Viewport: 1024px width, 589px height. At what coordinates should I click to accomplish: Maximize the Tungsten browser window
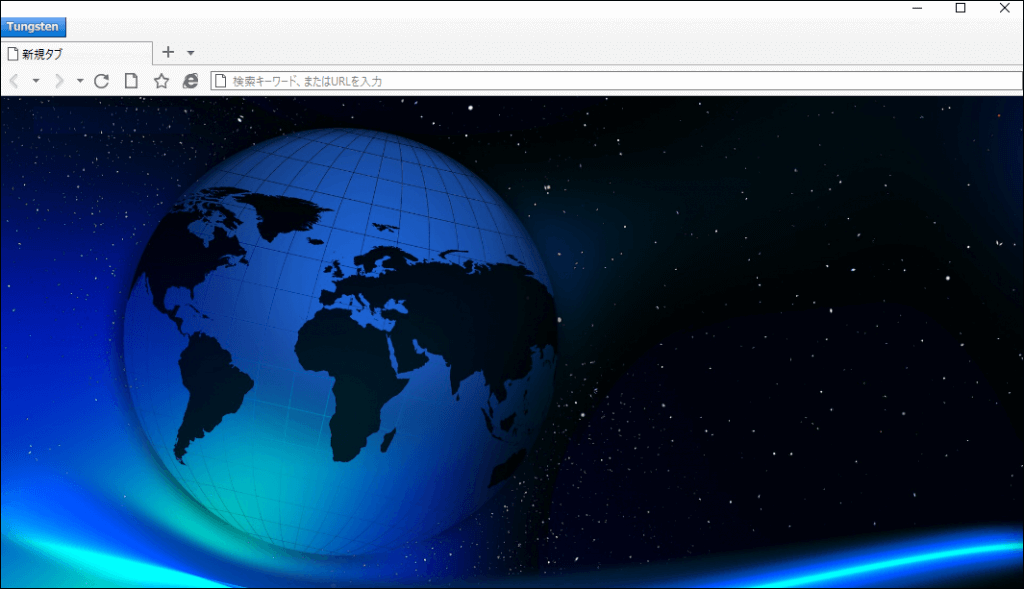961,8
